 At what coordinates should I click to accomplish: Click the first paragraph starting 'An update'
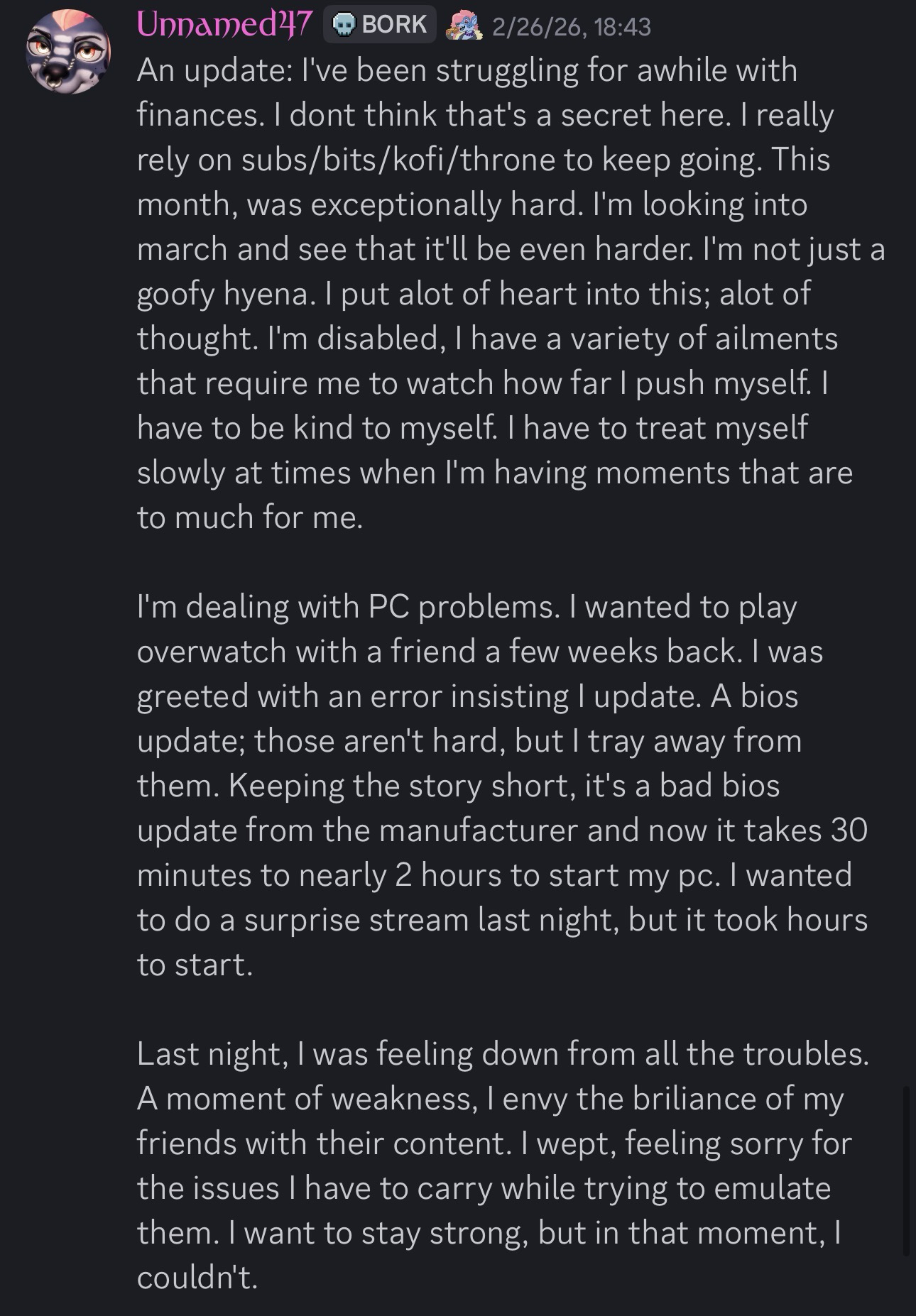coord(497,293)
